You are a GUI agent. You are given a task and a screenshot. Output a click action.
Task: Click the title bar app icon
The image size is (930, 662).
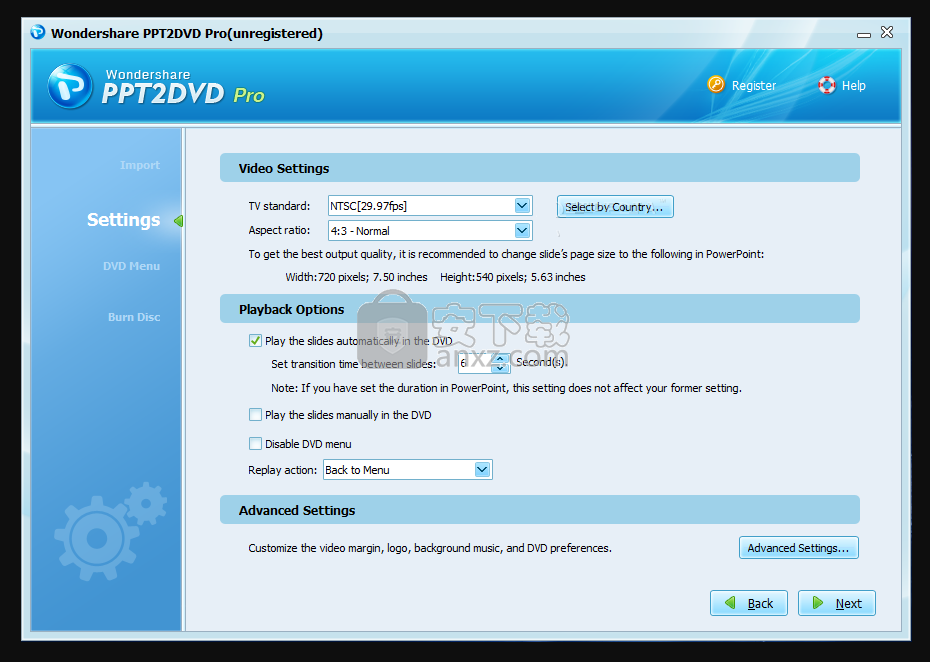coord(38,32)
